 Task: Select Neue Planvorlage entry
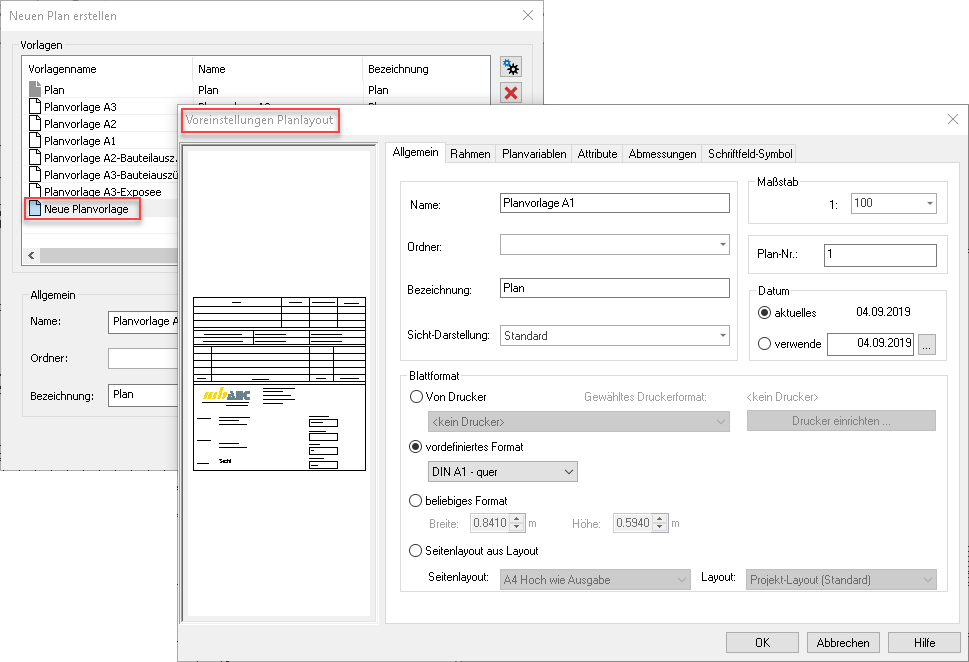(86, 209)
